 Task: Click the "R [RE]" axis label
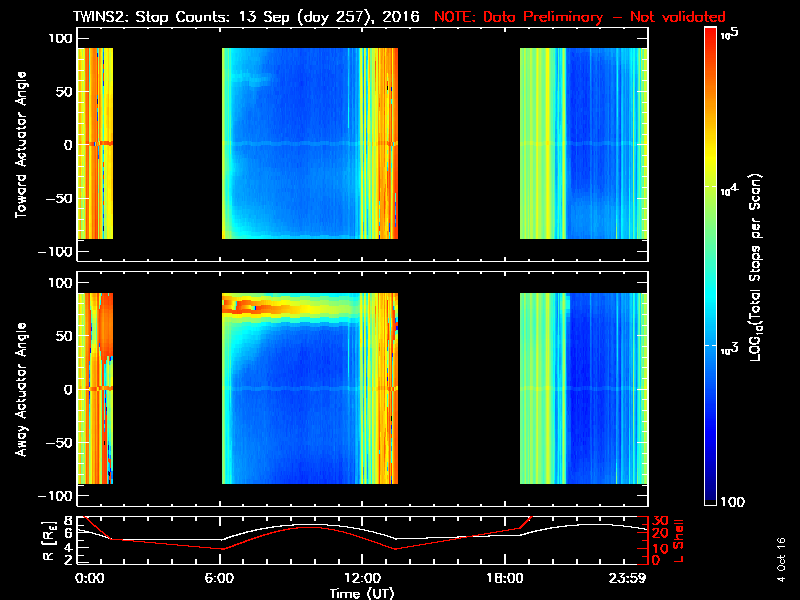[x=49, y=541]
